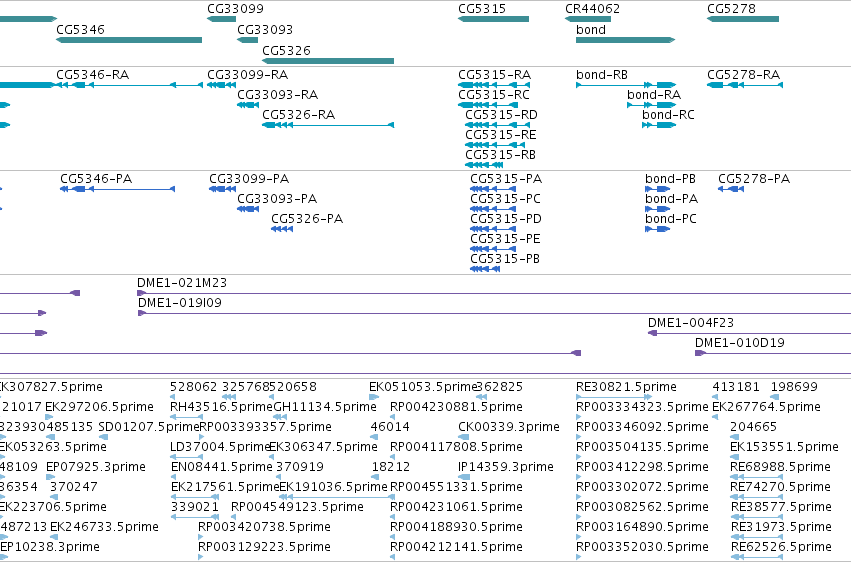
Task: Select BAC clone DME1-010D19
Action: click(773, 354)
